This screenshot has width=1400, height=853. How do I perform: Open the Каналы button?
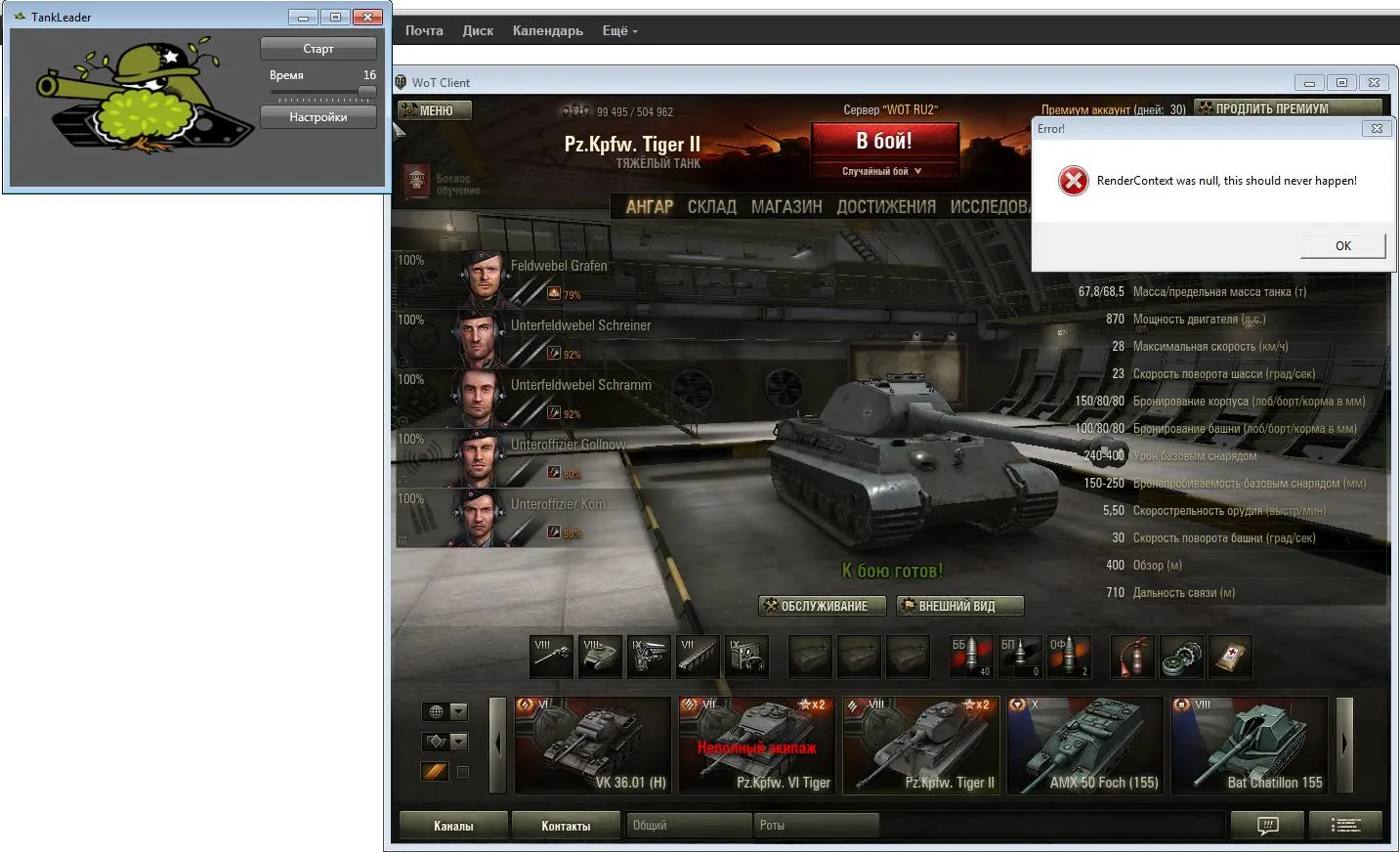[453, 826]
